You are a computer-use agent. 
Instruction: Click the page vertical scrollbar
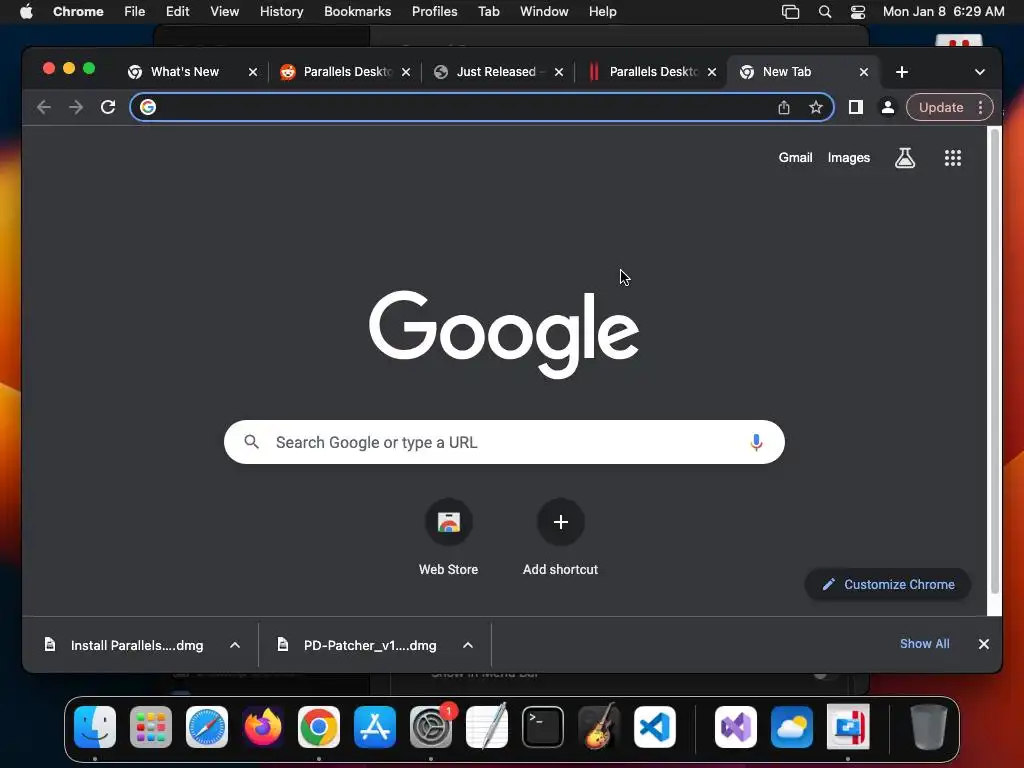[x=995, y=360]
